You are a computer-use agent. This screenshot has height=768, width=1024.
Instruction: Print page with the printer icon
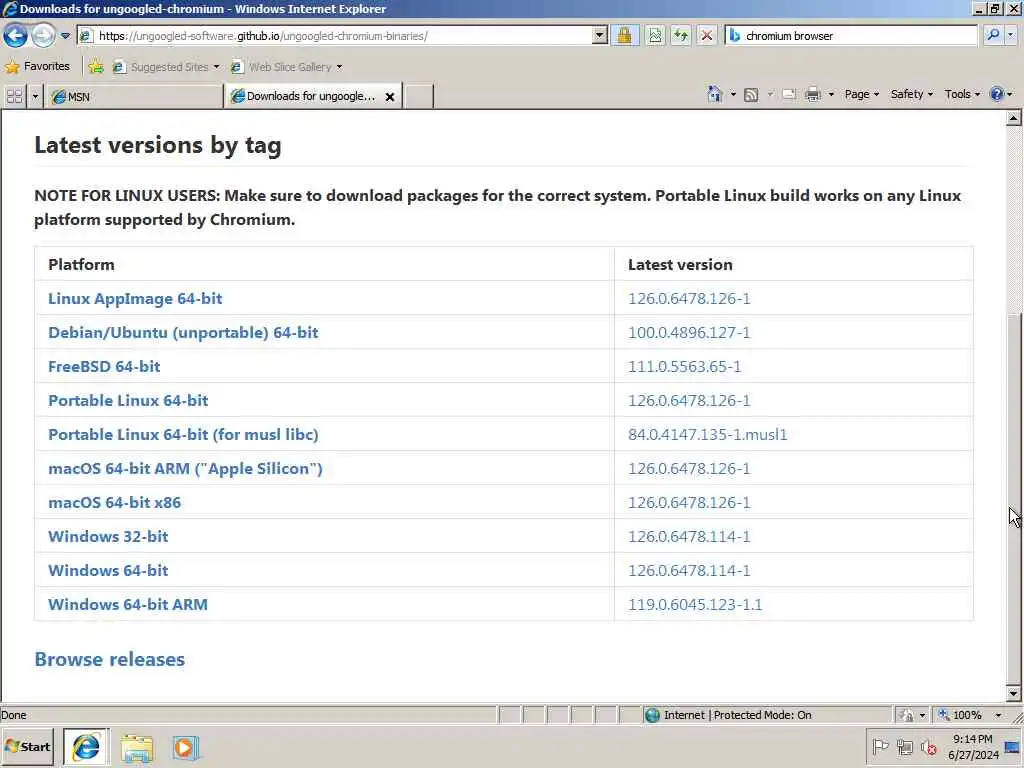tap(812, 95)
